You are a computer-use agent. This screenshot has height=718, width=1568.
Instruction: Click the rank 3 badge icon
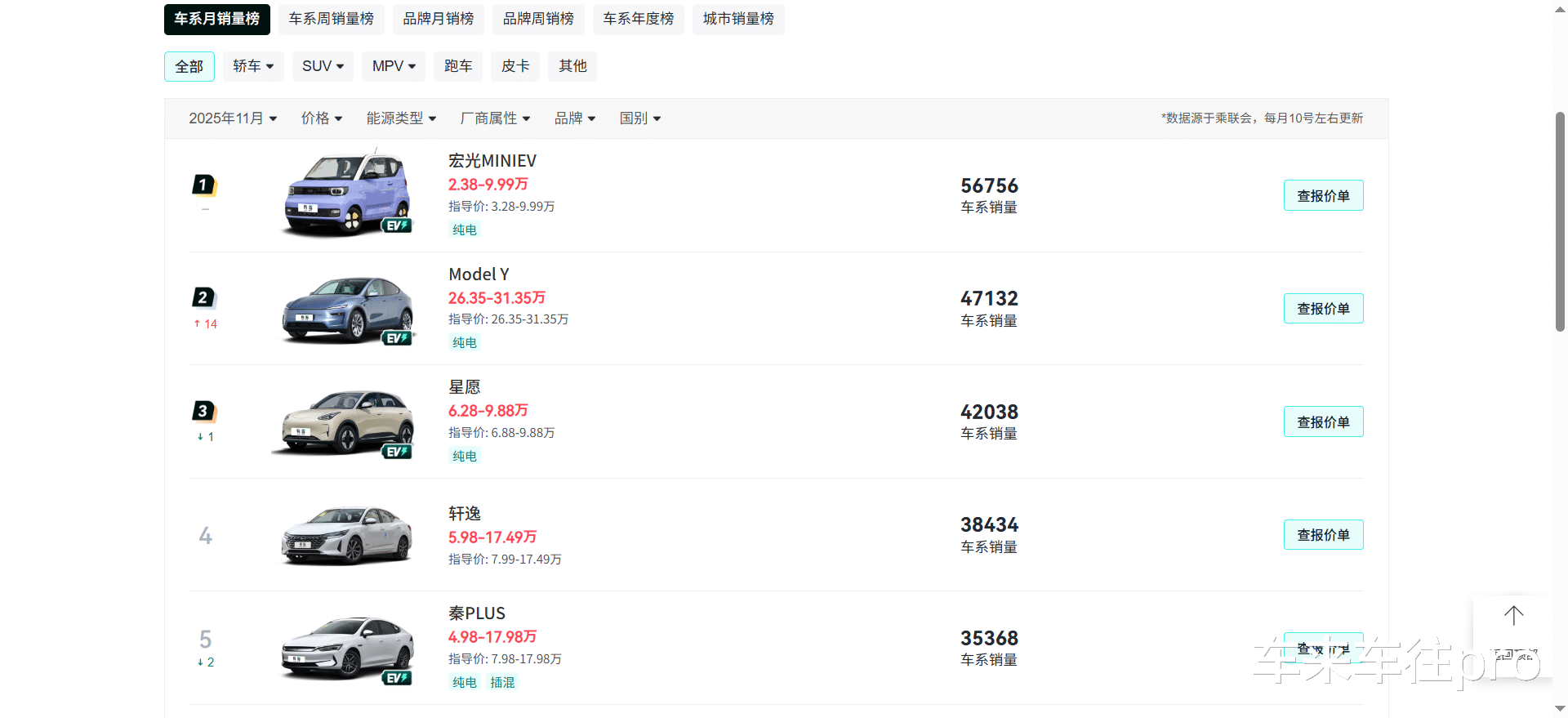(x=203, y=411)
